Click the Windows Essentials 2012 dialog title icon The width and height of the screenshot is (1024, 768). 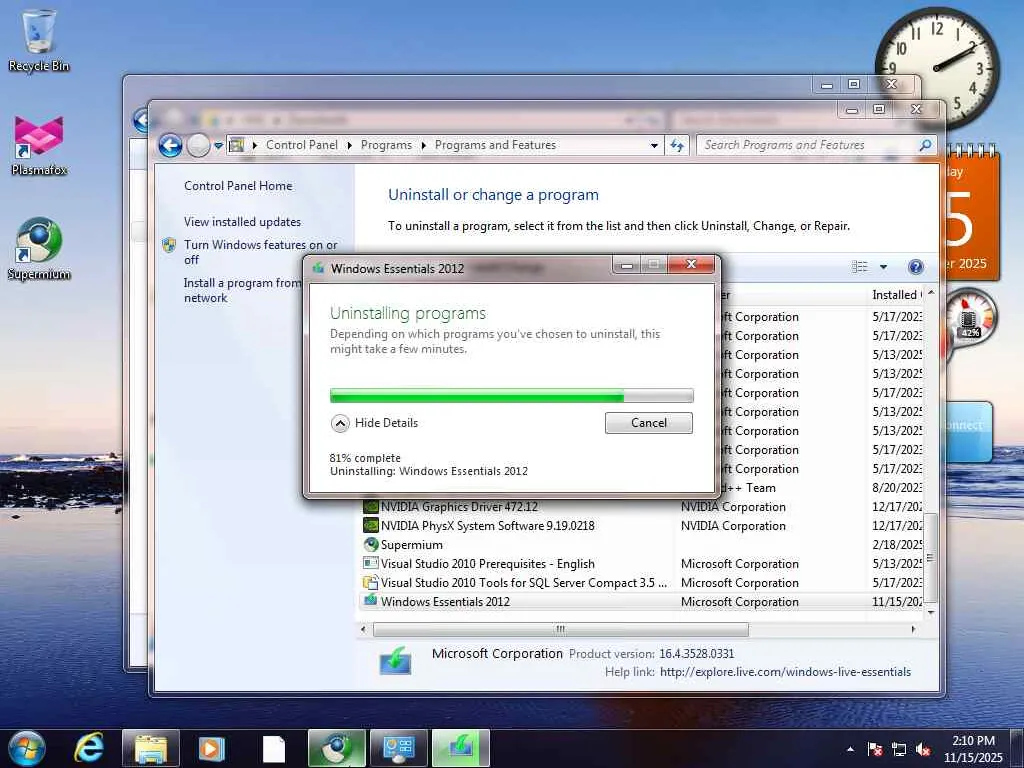click(319, 268)
